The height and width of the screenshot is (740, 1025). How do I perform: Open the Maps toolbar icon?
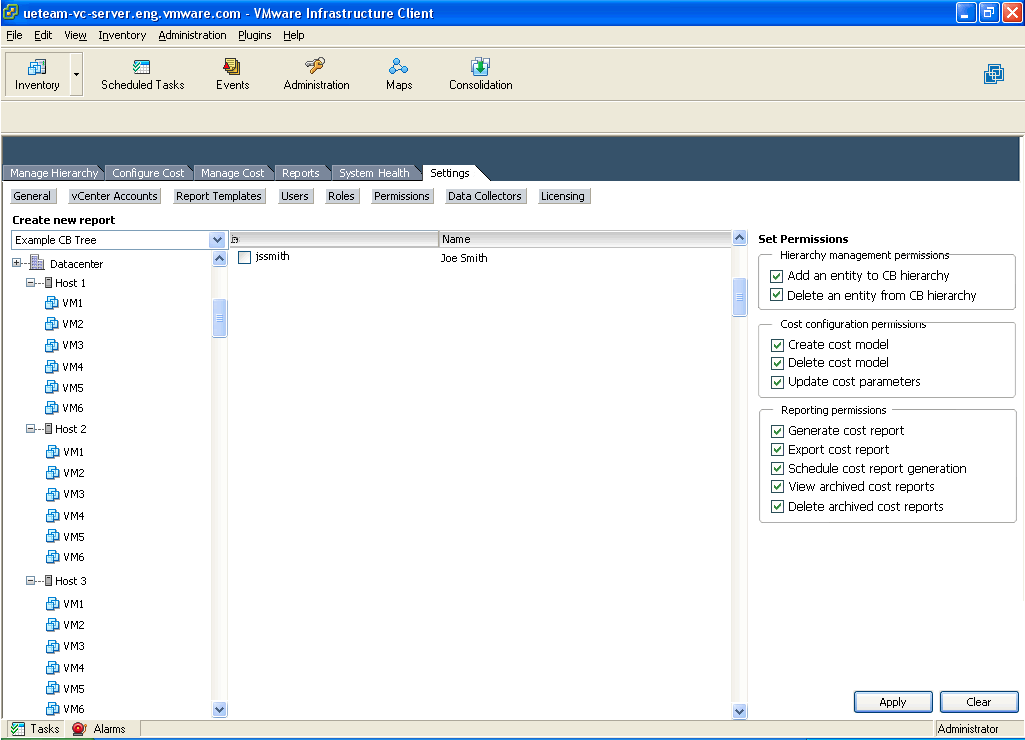(x=399, y=67)
